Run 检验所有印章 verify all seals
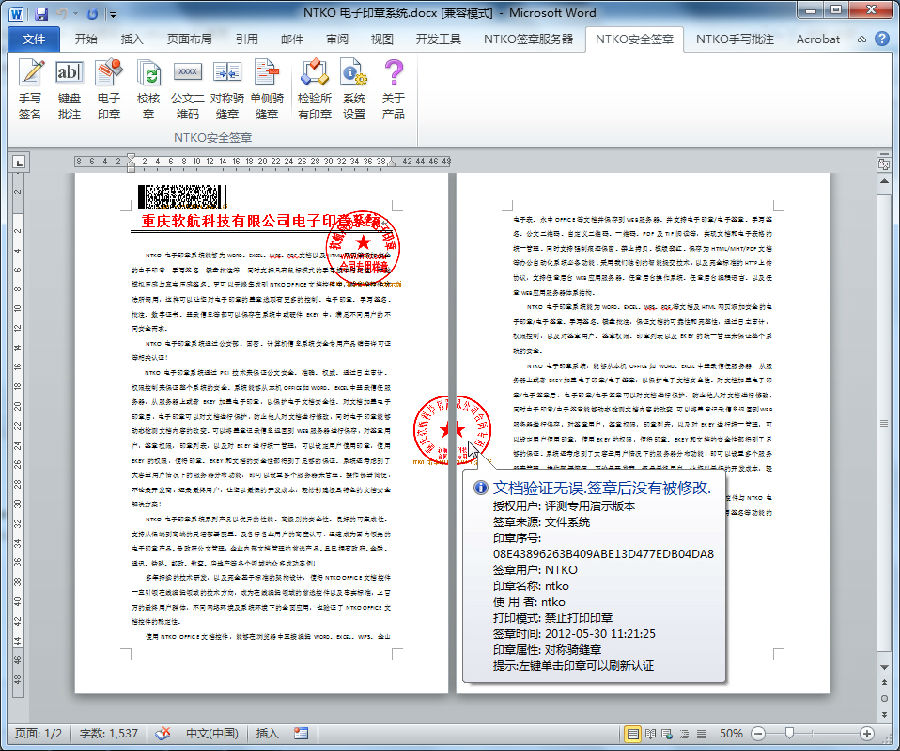The width and height of the screenshot is (900, 751). coord(315,89)
